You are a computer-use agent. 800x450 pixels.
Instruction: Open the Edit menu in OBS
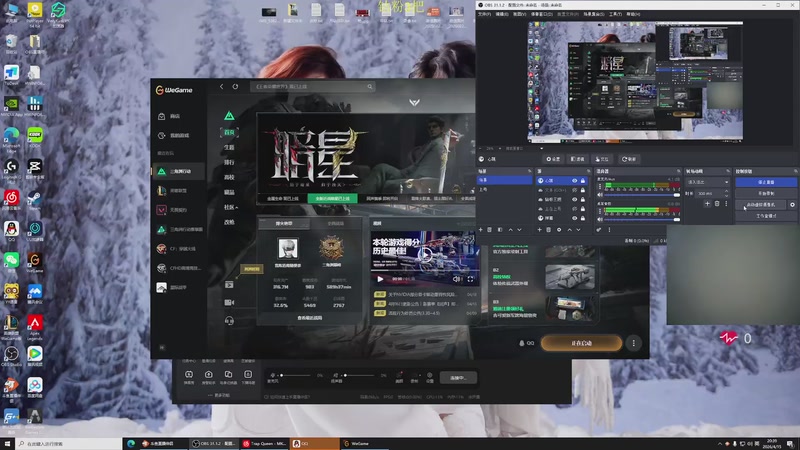coord(502,14)
